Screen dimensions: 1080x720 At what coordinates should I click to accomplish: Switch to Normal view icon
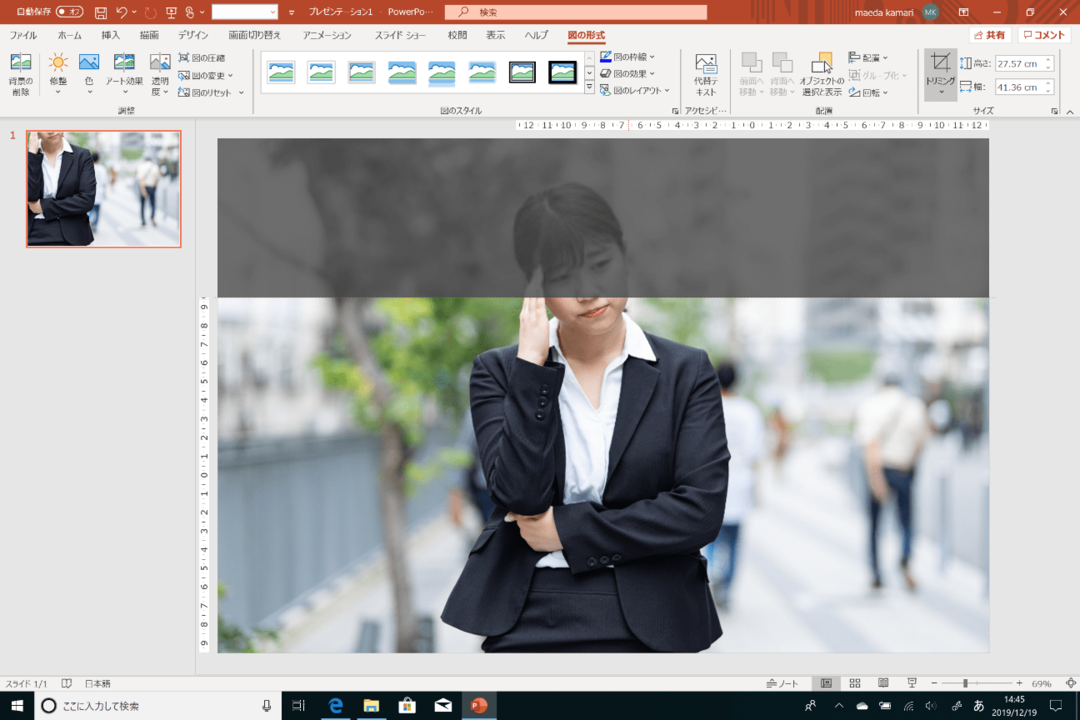point(826,683)
